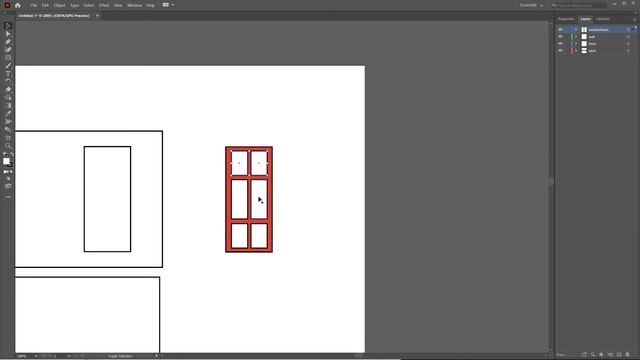Screen dimensions: 640x360
Task: Click the windowframe layer thumbnail
Action: tap(584, 30)
